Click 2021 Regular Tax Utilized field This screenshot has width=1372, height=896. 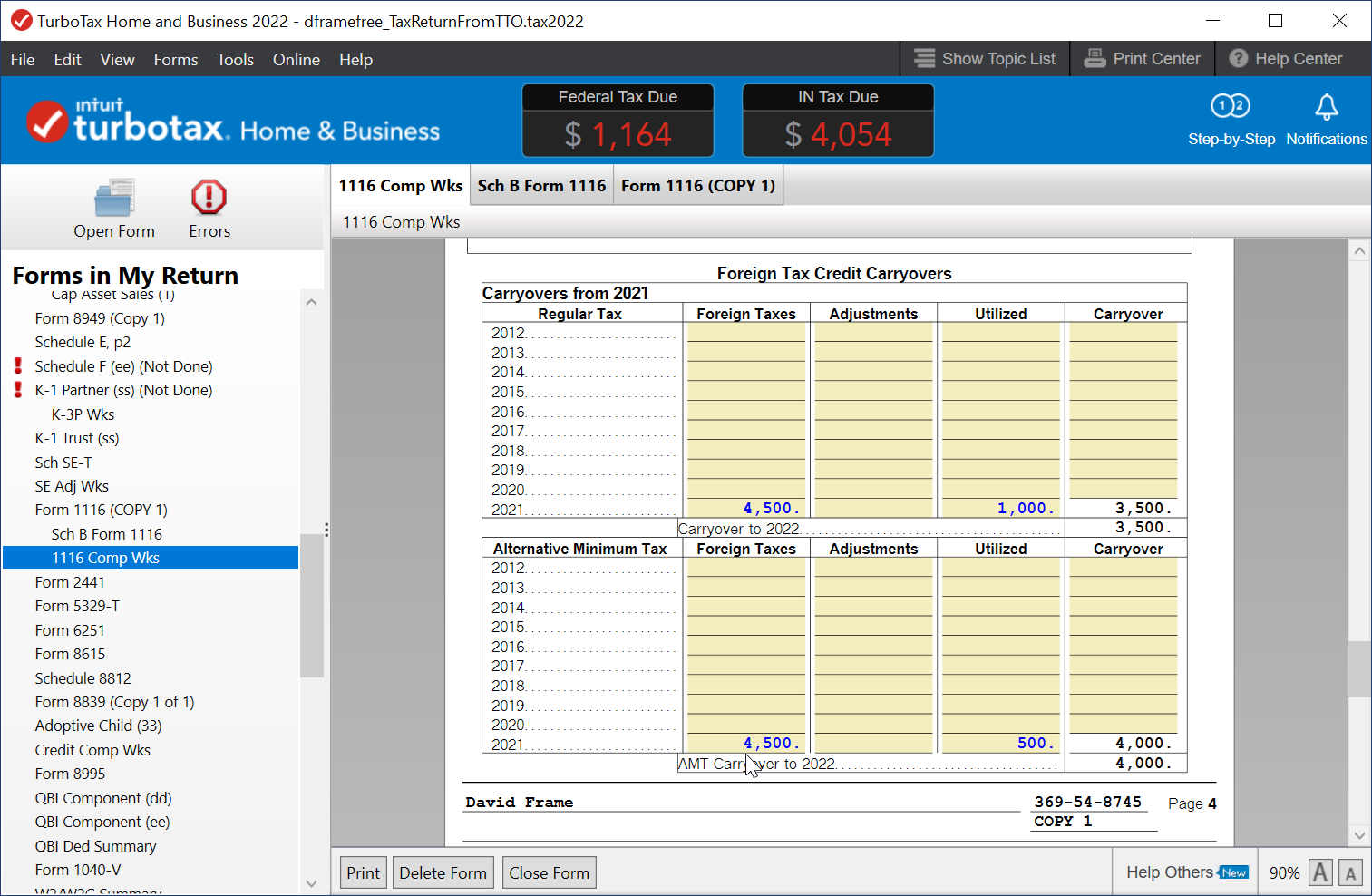[x=1000, y=508]
